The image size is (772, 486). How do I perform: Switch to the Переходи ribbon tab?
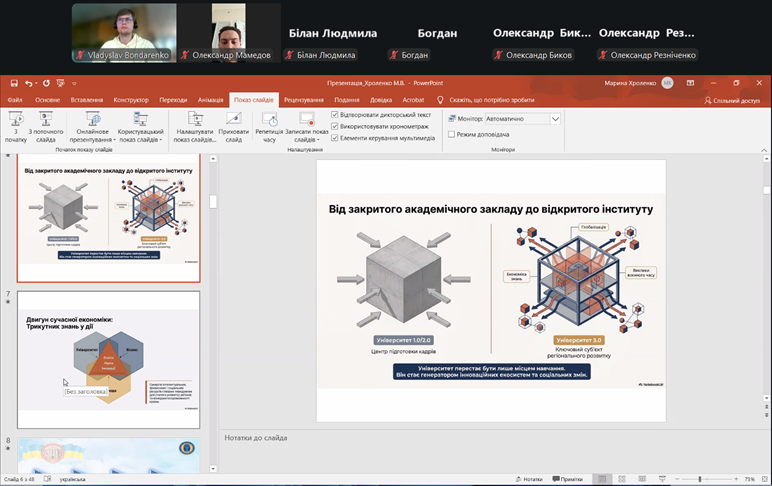pyautogui.click(x=173, y=100)
